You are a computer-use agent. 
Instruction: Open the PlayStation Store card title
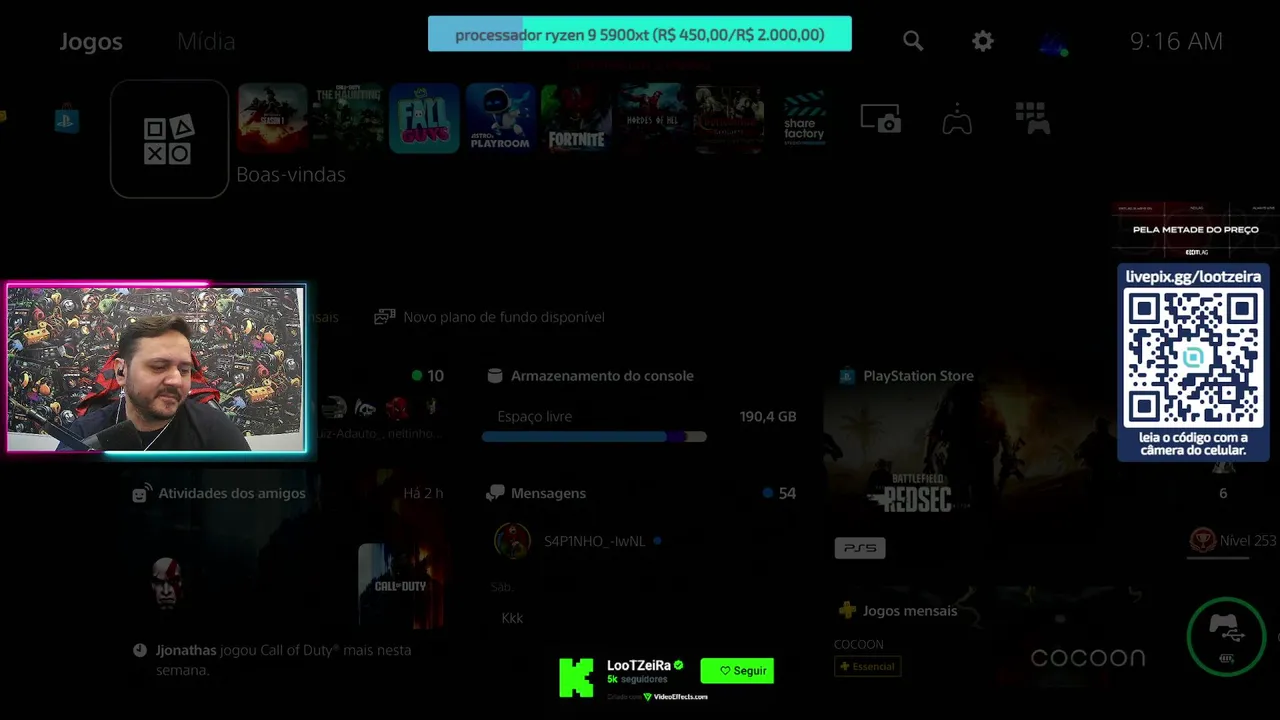pos(918,376)
